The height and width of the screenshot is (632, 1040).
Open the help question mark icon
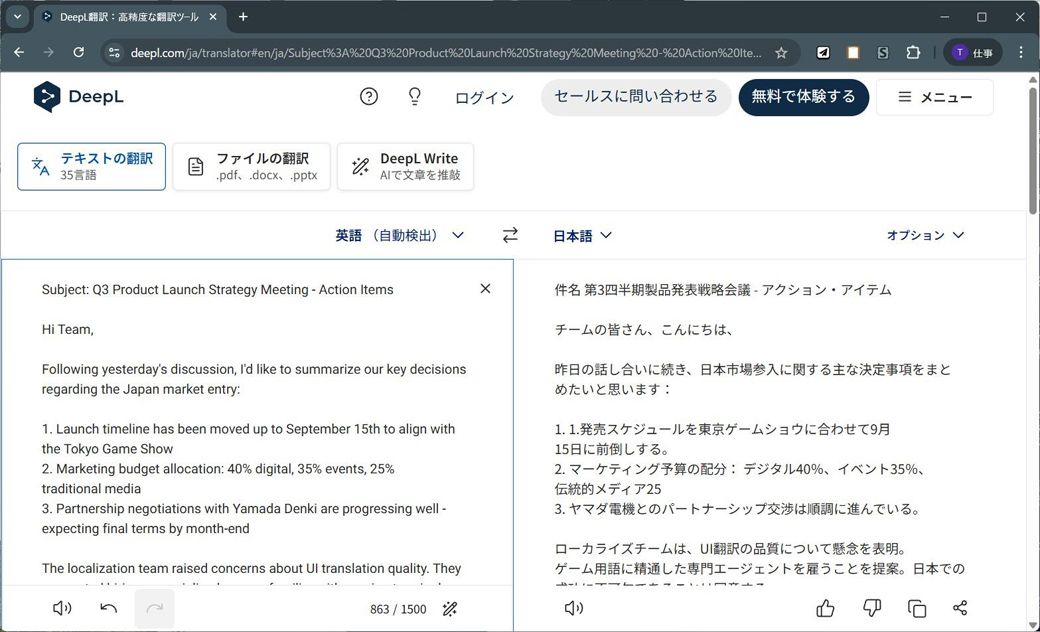pyautogui.click(x=369, y=97)
